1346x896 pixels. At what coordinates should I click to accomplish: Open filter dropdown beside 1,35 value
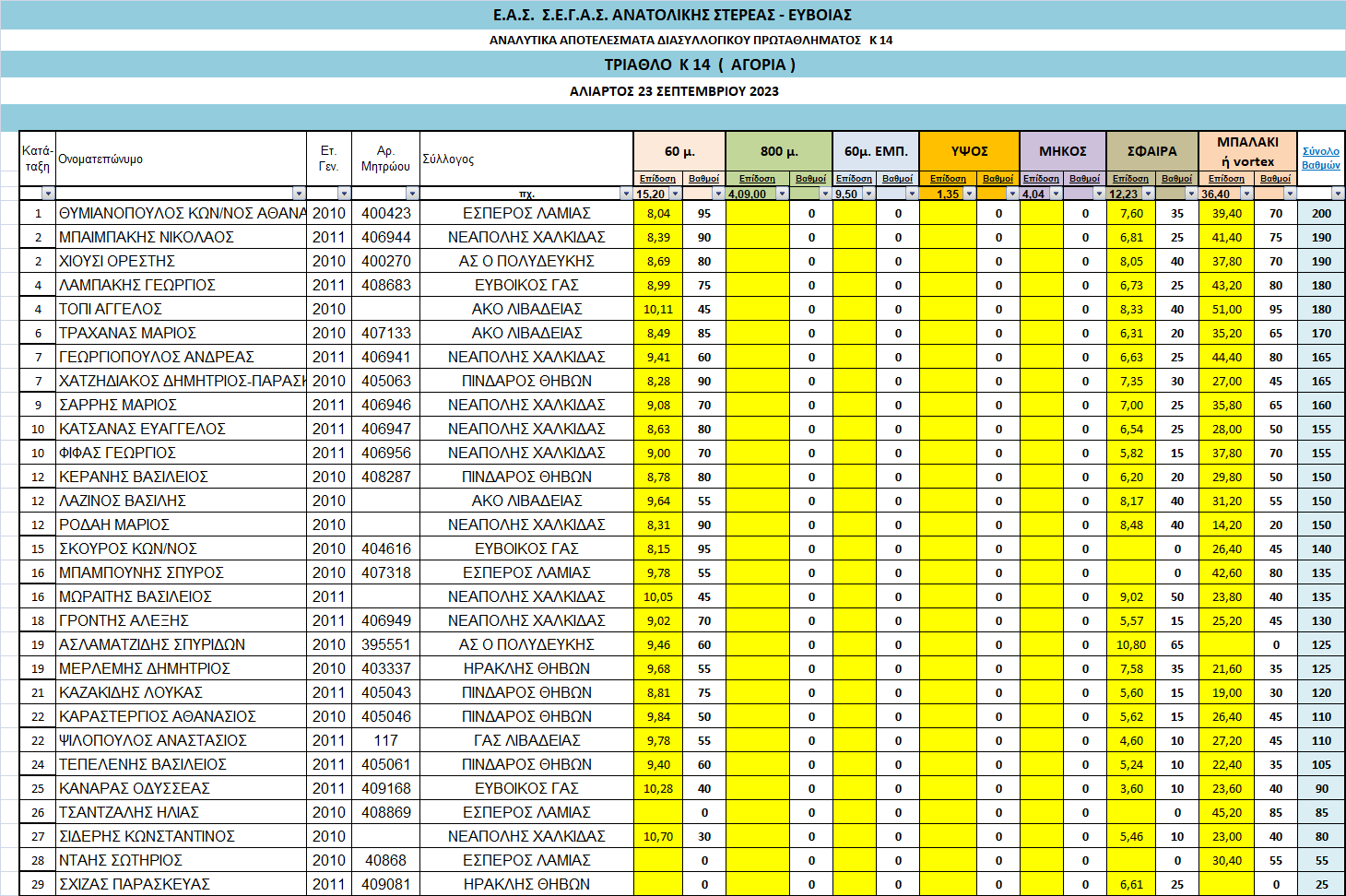[969, 194]
